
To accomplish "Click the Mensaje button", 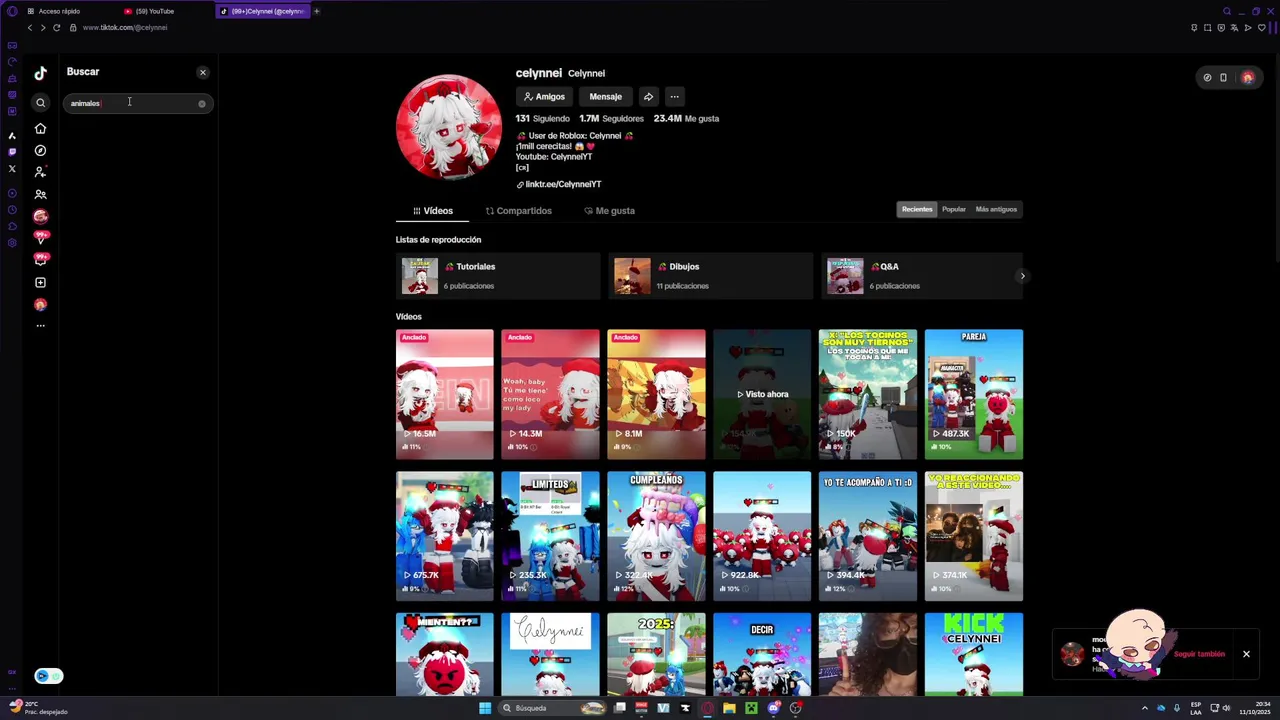I will [x=605, y=97].
